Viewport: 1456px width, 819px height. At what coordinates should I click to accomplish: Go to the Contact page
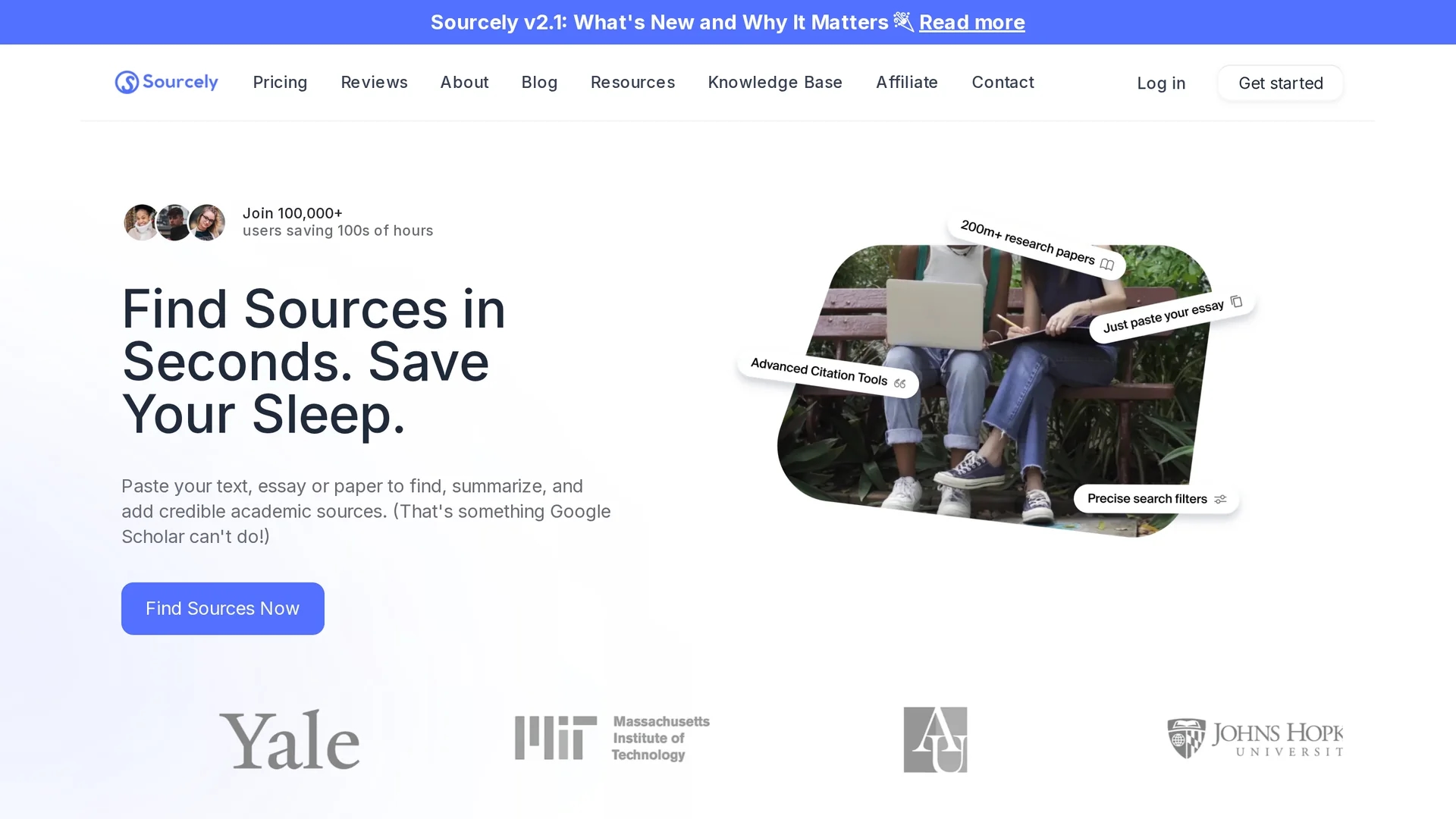point(1003,82)
